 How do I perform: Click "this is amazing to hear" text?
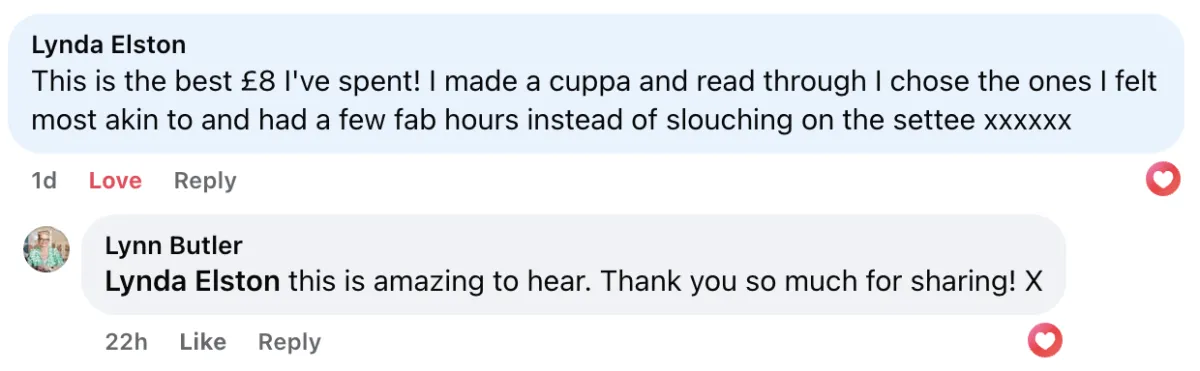pyautogui.click(x=439, y=282)
